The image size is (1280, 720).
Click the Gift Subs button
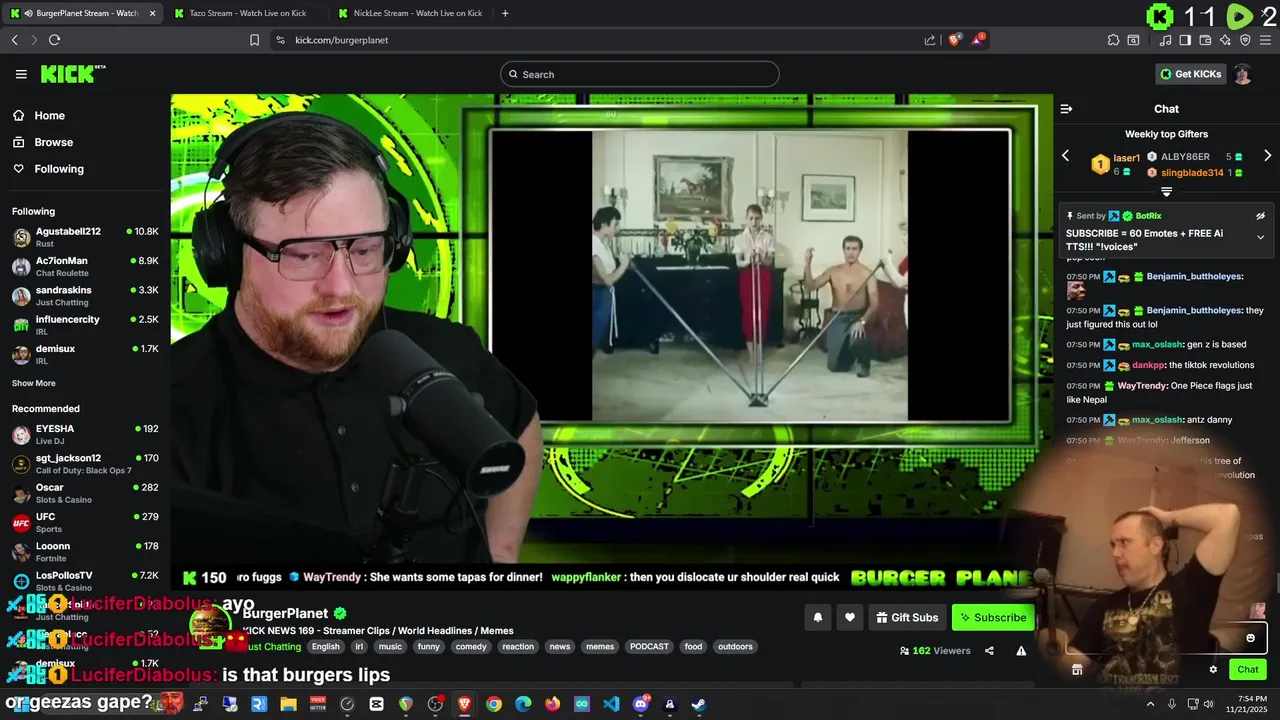click(906, 617)
